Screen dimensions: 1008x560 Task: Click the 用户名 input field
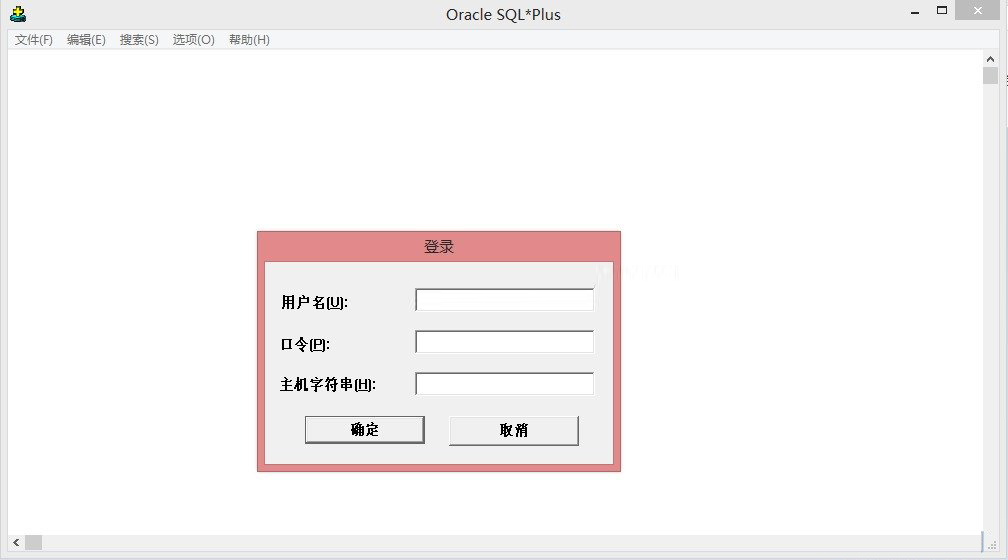point(505,300)
